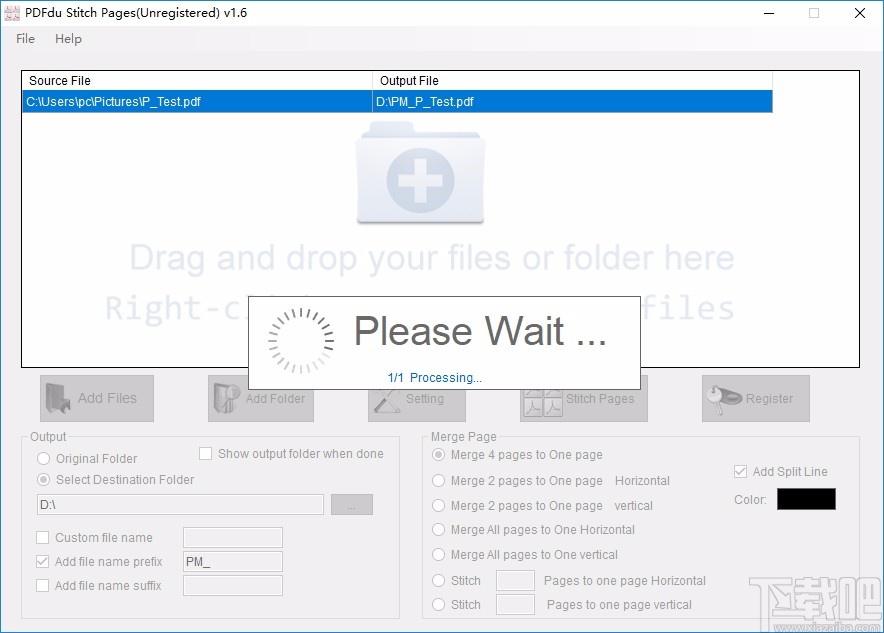This screenshot has height=633, width=884.
Task: Click the Stitch Pages icon button
Action: point(543,399)
